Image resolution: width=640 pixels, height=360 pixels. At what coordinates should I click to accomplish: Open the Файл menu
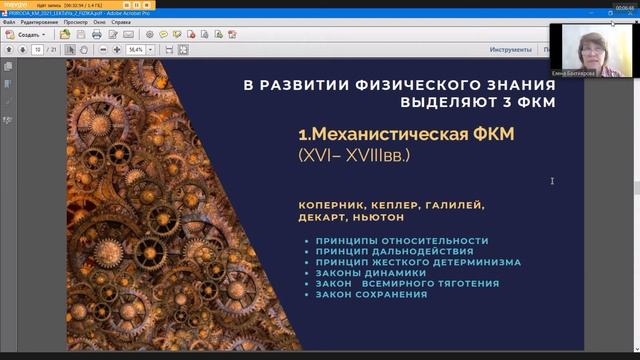tap(9, 22)
